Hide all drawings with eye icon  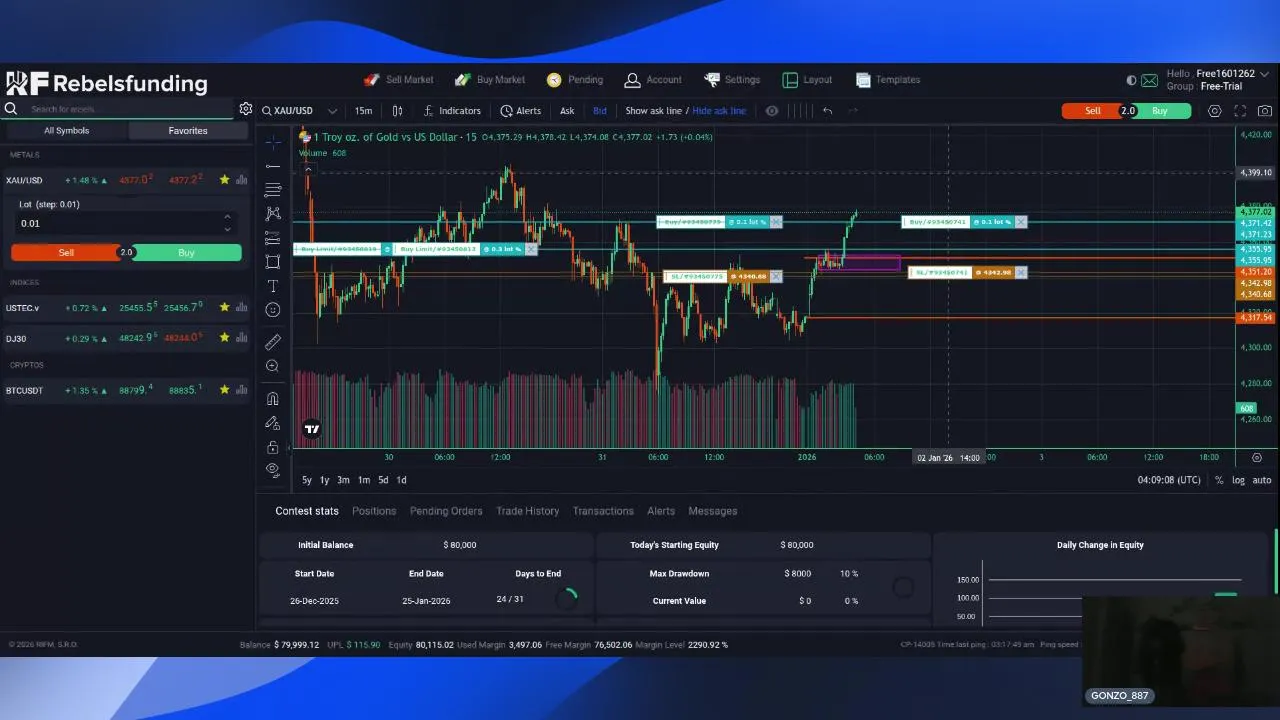pyautogui.click(x=273, y=470)
